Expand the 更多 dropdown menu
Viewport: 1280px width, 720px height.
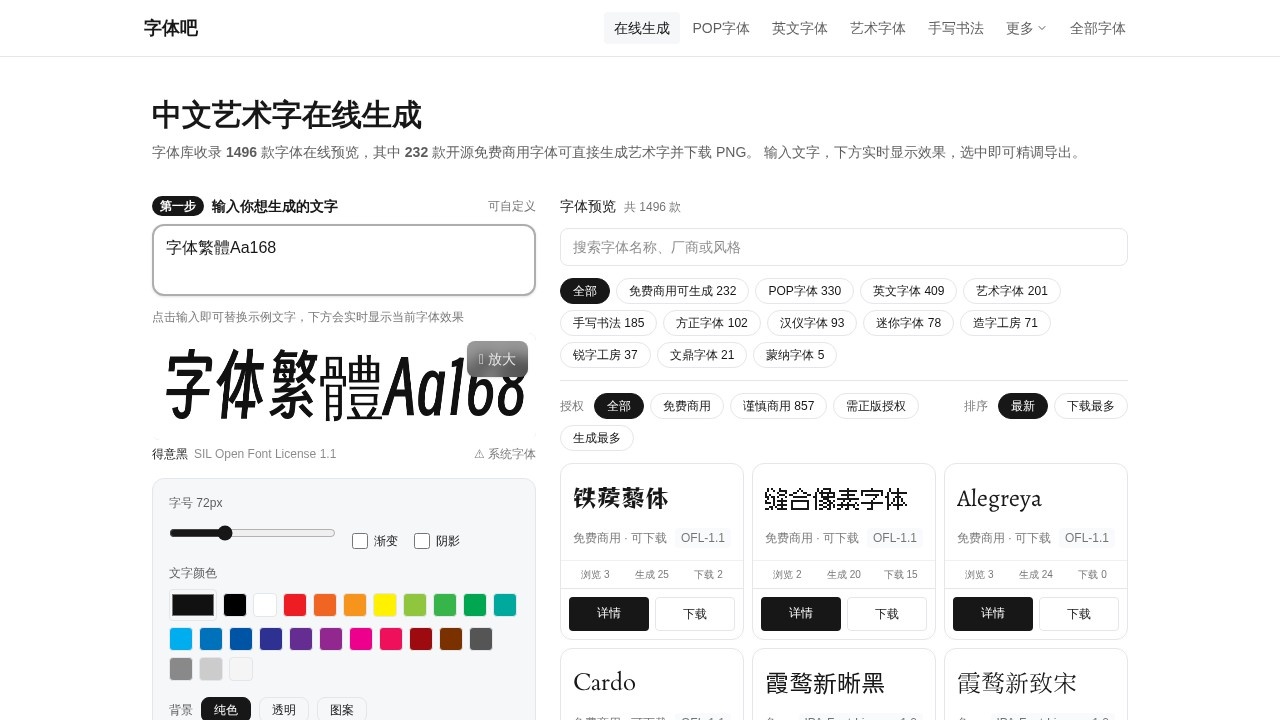(1026, 28)
